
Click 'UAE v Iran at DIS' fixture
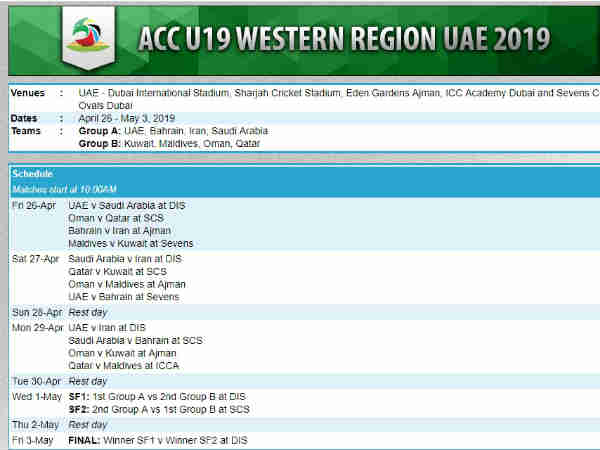click(x=107, y=328)
